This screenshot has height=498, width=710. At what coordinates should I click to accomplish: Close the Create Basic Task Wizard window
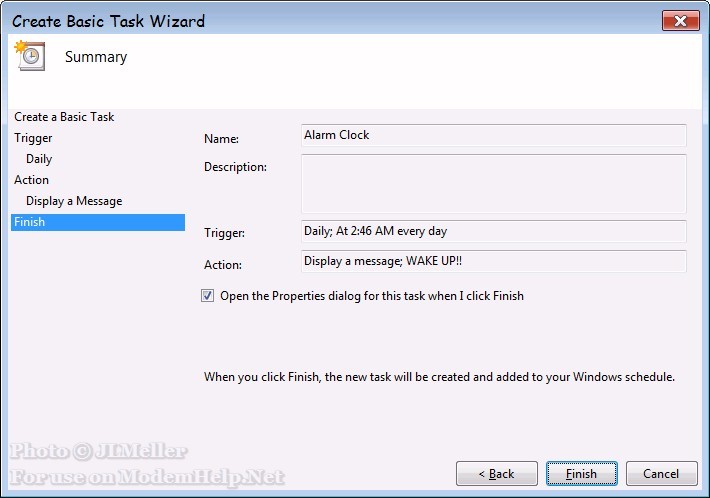(x=680, y=21)
